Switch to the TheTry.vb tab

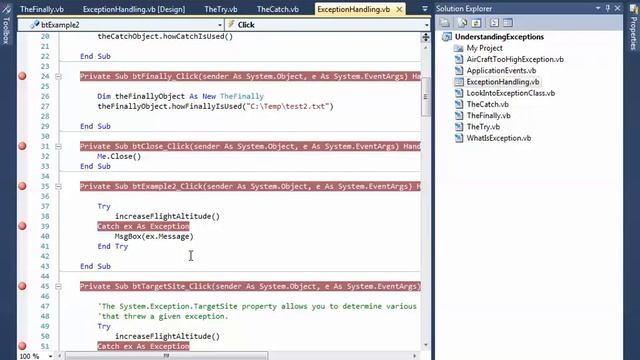(221, 9)
